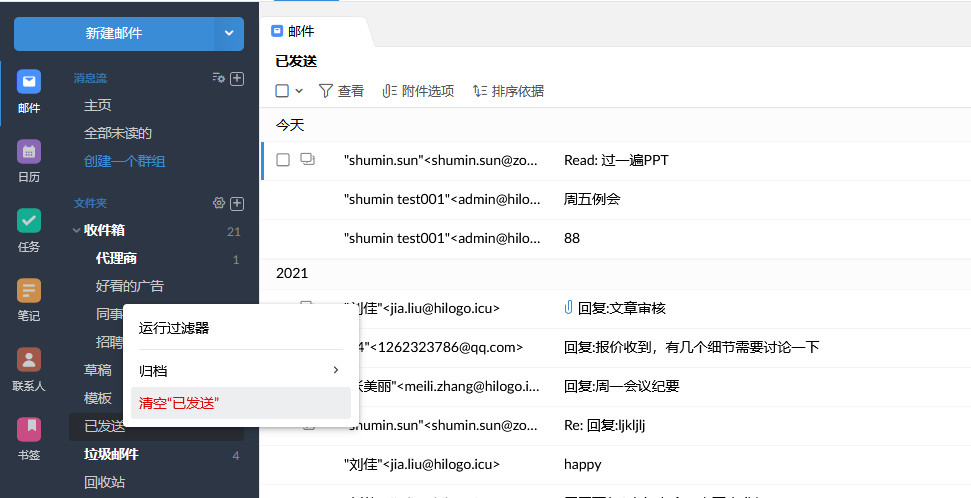
Task: Select 运行过滤器 in context menu
Action: [241, 328]
